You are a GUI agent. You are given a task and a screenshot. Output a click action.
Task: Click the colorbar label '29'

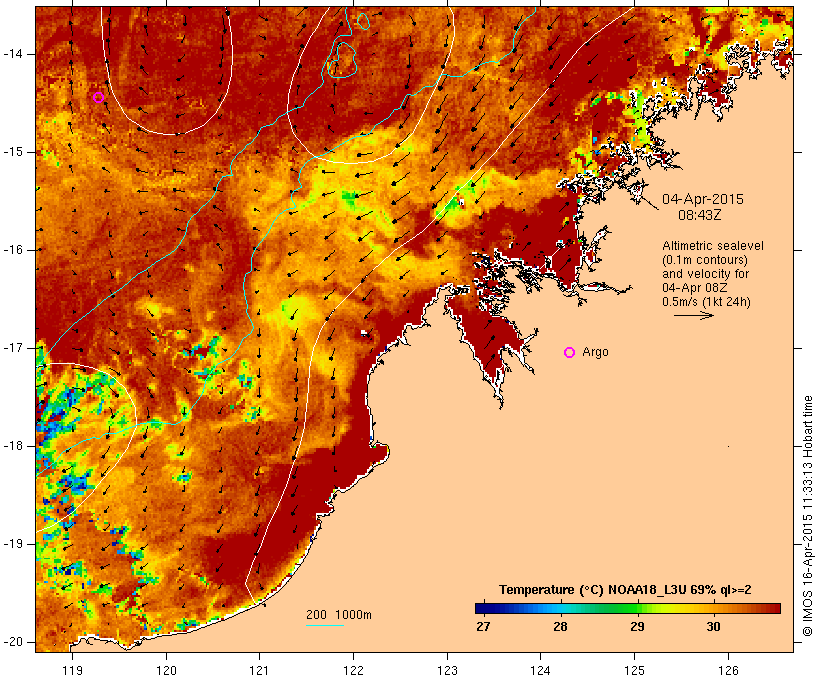pyautogui.click(x=637, y=627)
